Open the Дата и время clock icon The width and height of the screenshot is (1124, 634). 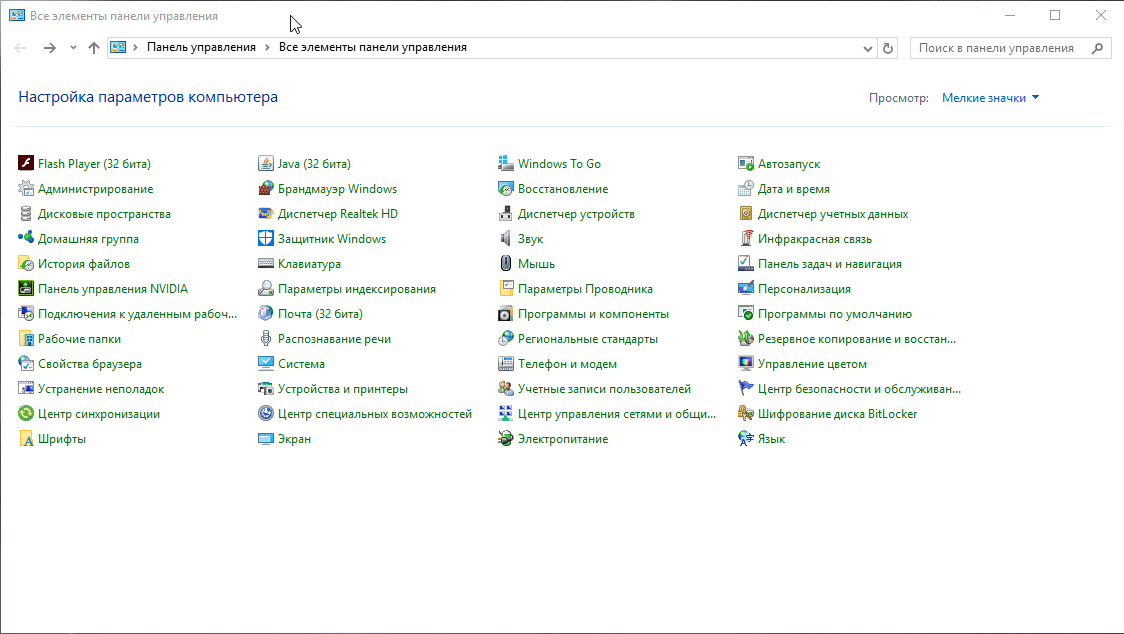click(746, 189)
